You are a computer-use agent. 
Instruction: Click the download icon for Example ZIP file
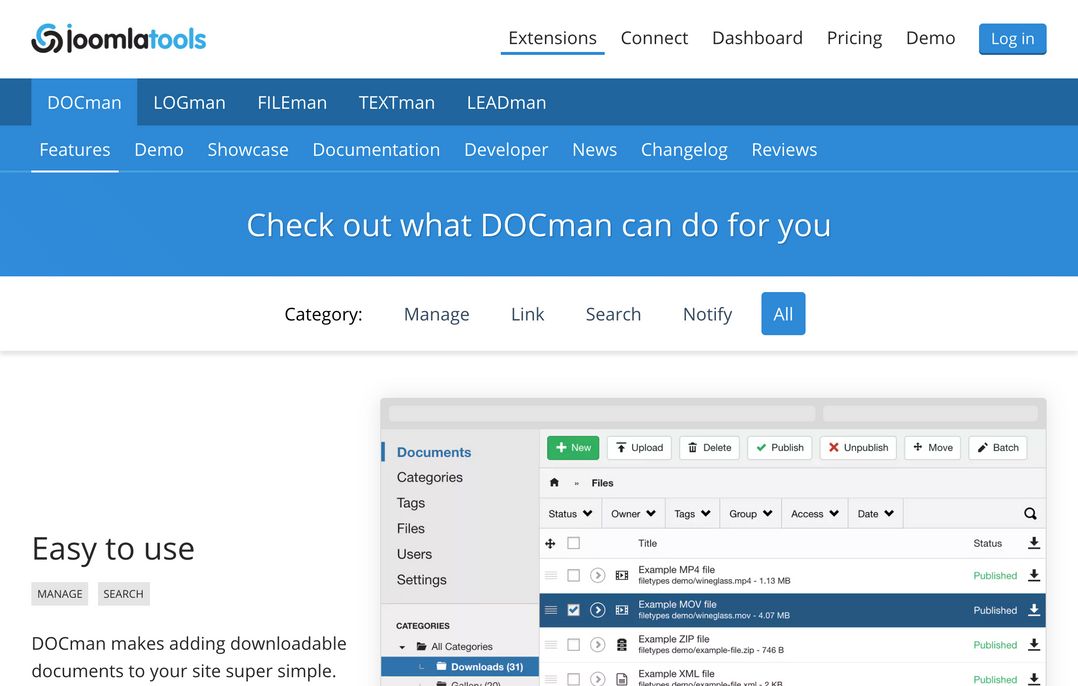1033,645
